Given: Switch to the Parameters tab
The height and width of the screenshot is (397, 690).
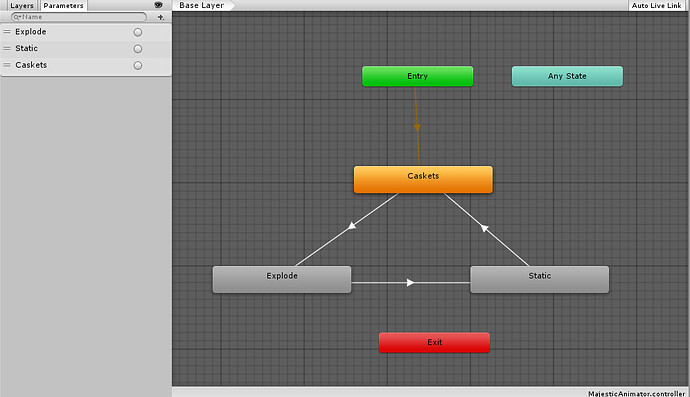Looking at the screenshot, I should [x=63, y=6].
